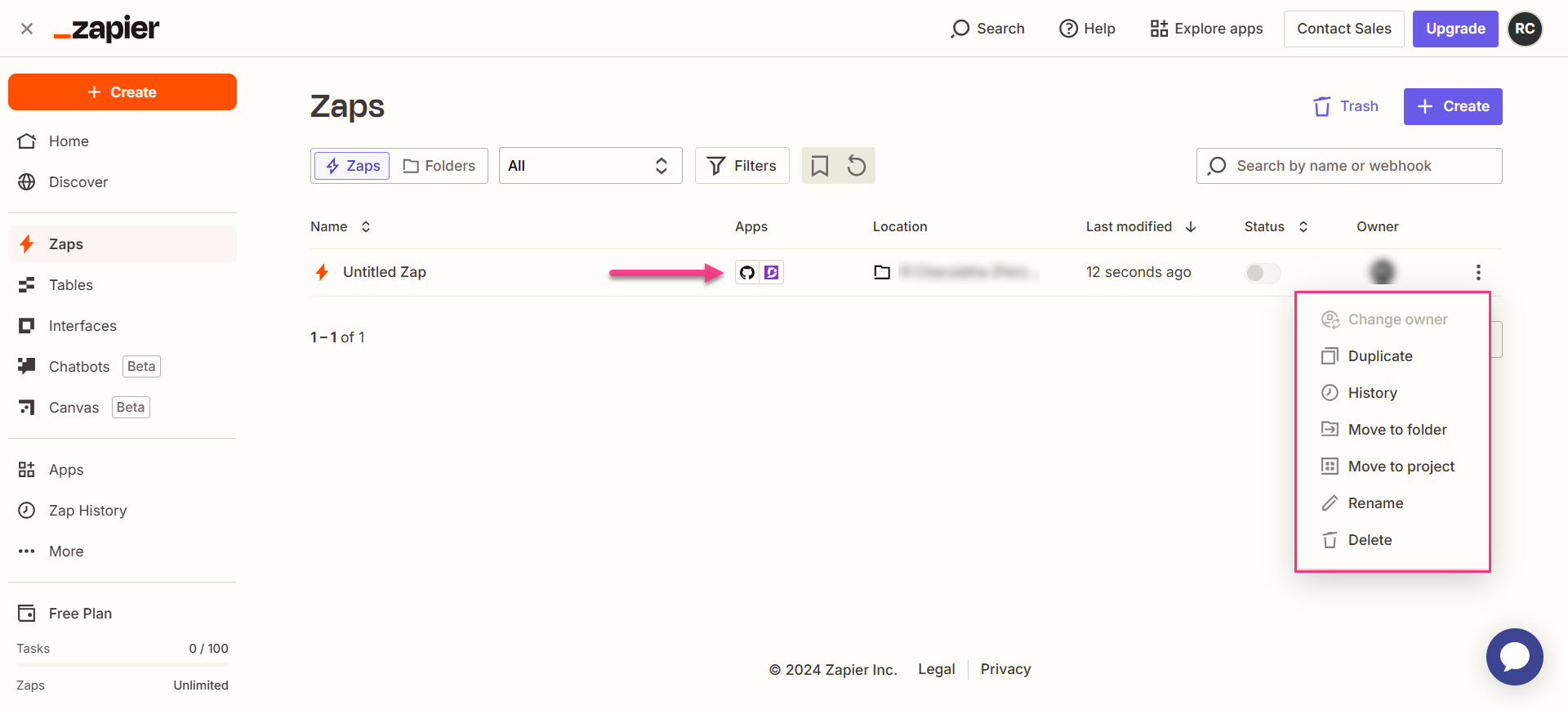Screen dimensions: 1568x710
Task: Open the Privacy link in footer
Action: [1005, 669]
